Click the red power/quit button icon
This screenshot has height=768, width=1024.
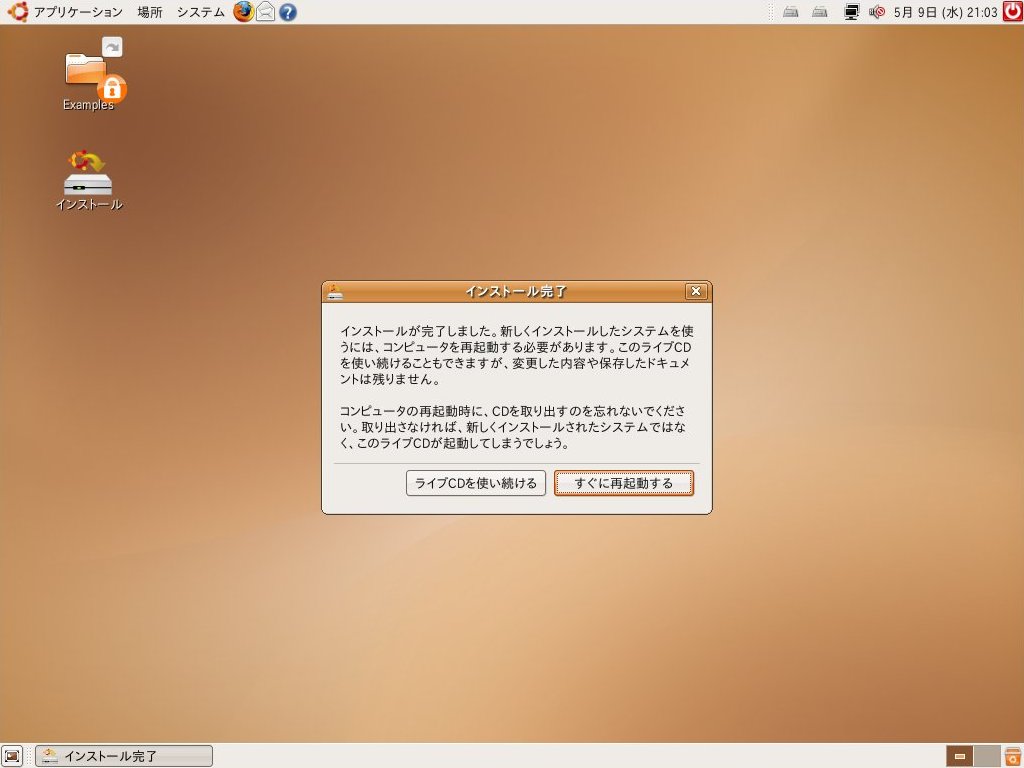pos(1012,12)
